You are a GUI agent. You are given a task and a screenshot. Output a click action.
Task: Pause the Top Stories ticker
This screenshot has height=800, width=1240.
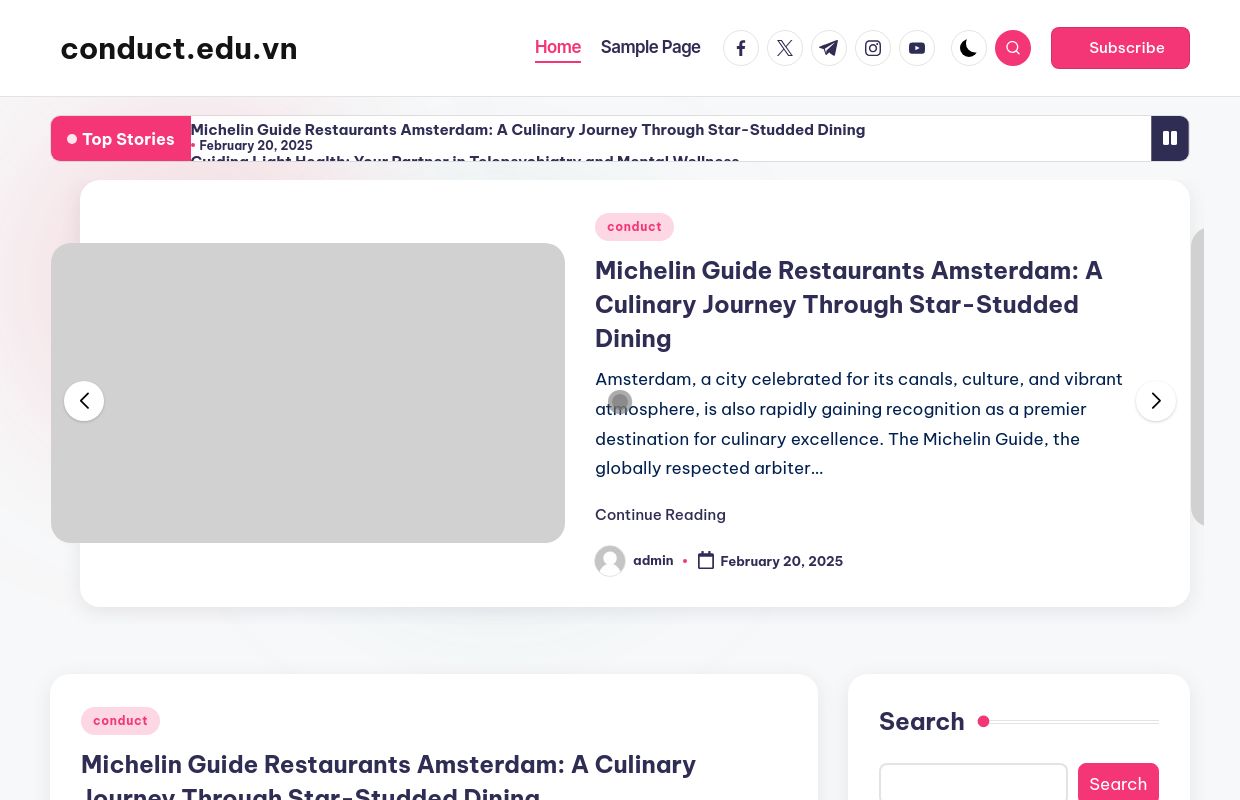1170,138
